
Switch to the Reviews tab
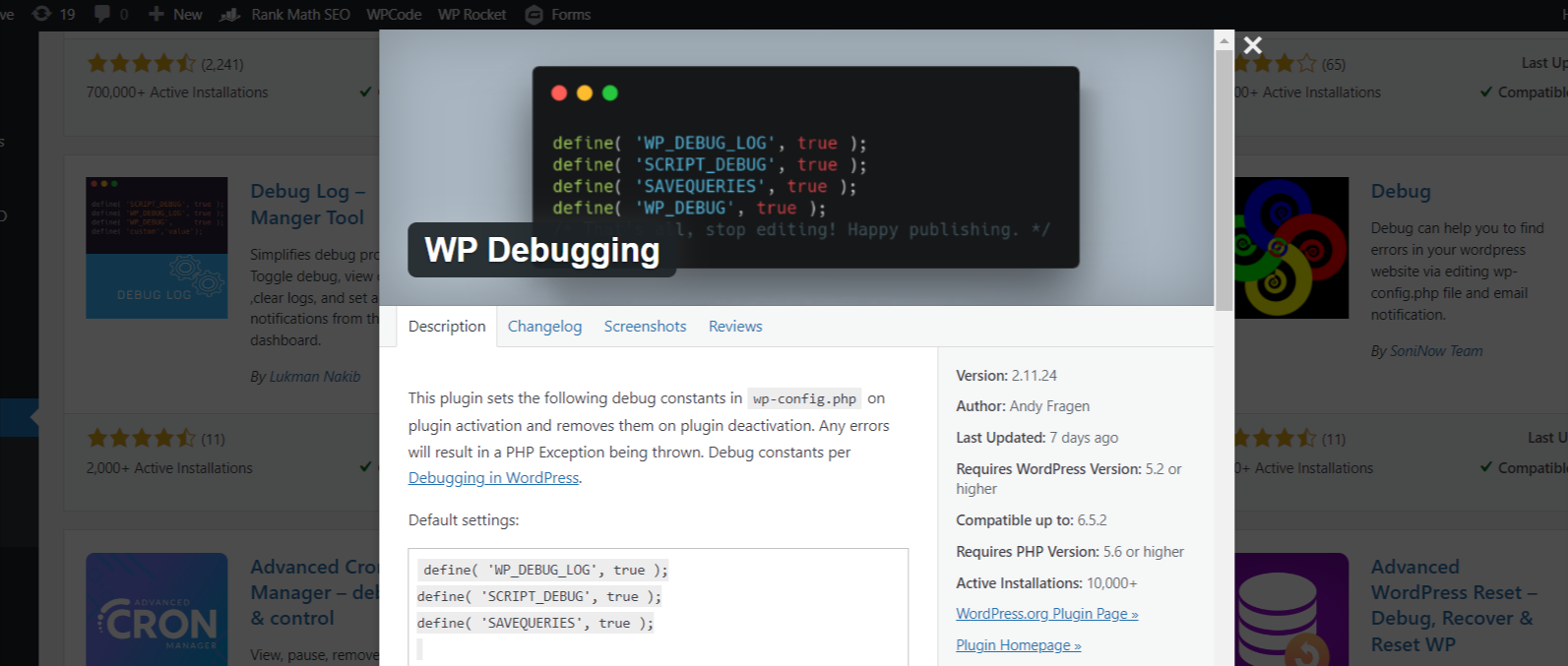[x=735, y=326]
